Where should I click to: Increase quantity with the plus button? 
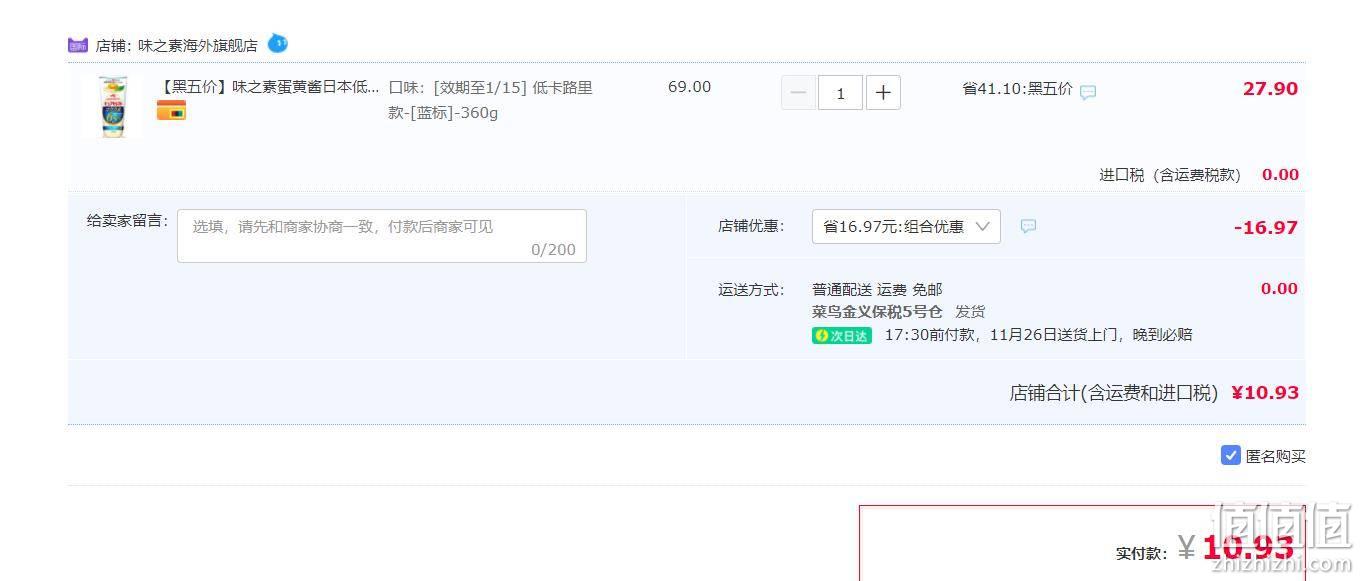click(883, 93)
